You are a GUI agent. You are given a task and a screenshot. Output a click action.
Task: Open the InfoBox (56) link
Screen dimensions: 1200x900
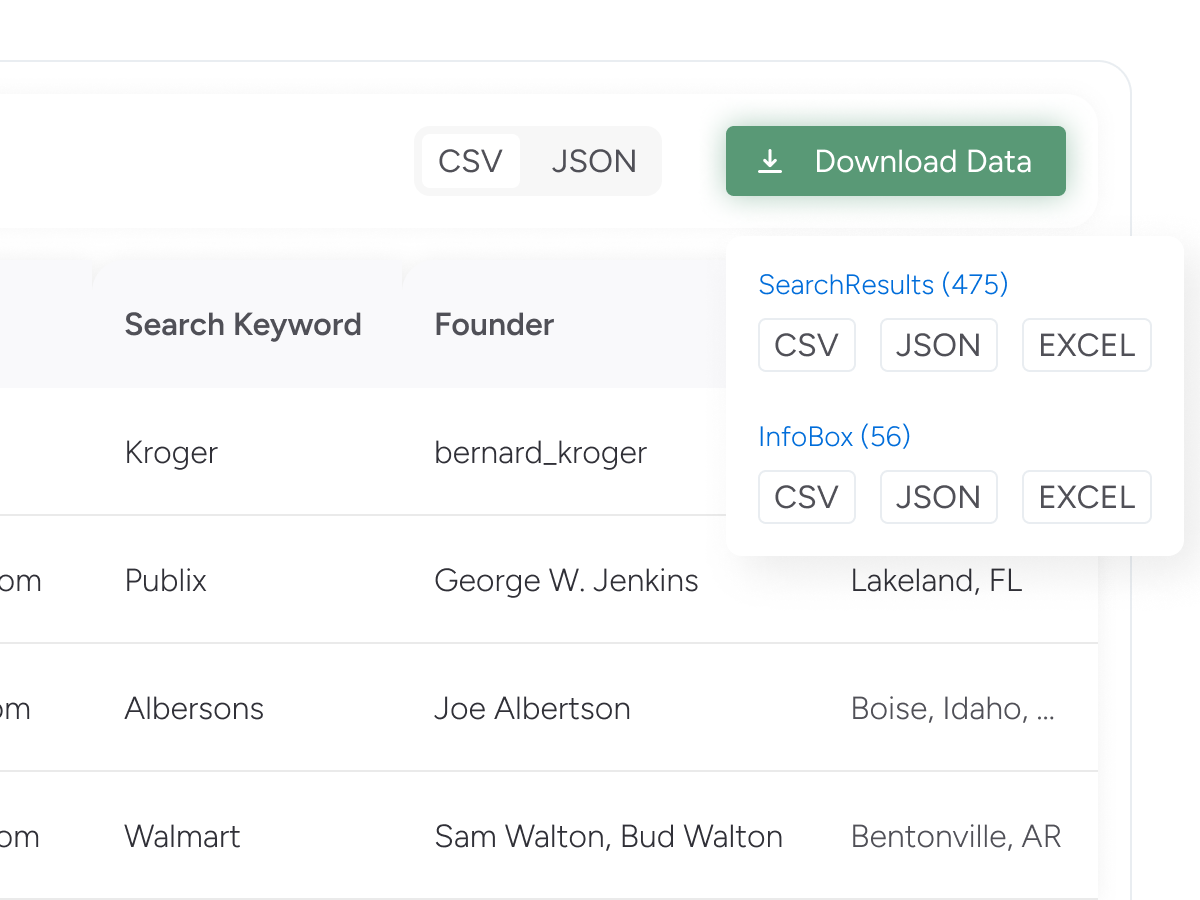click(834, 437)
